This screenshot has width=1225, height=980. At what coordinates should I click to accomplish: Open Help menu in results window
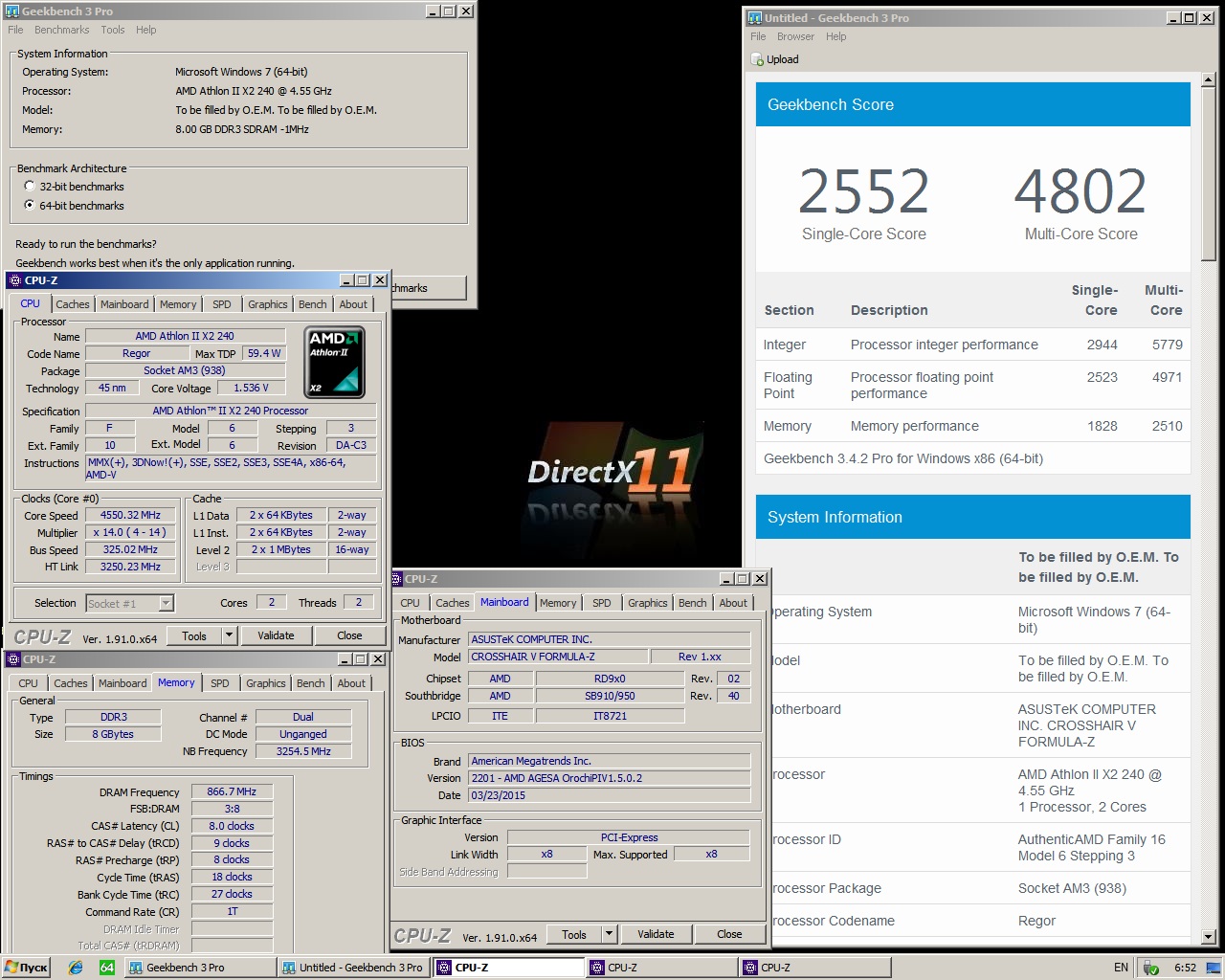tap(835, 36)
